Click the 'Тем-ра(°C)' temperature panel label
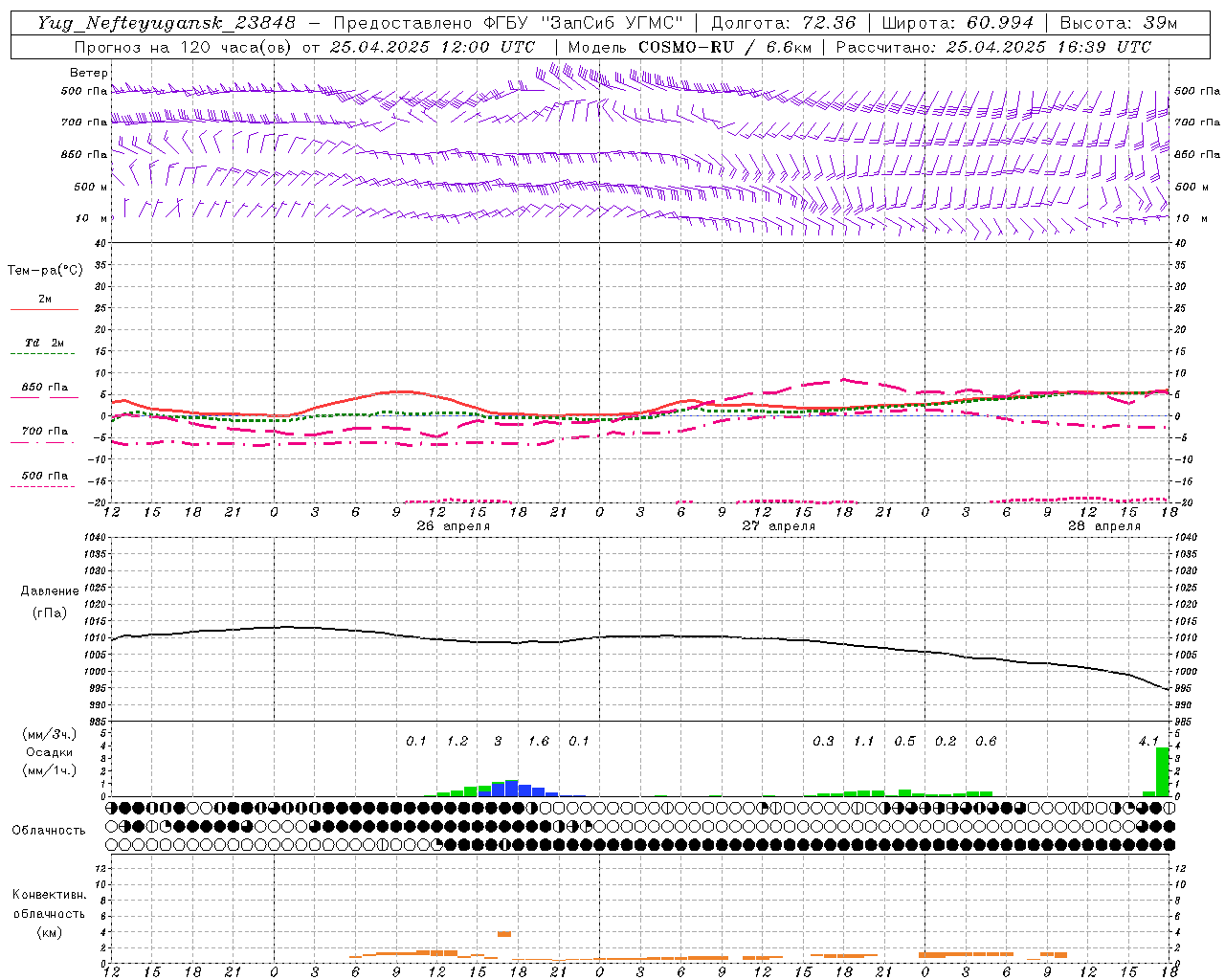 [x=45, y=271]
